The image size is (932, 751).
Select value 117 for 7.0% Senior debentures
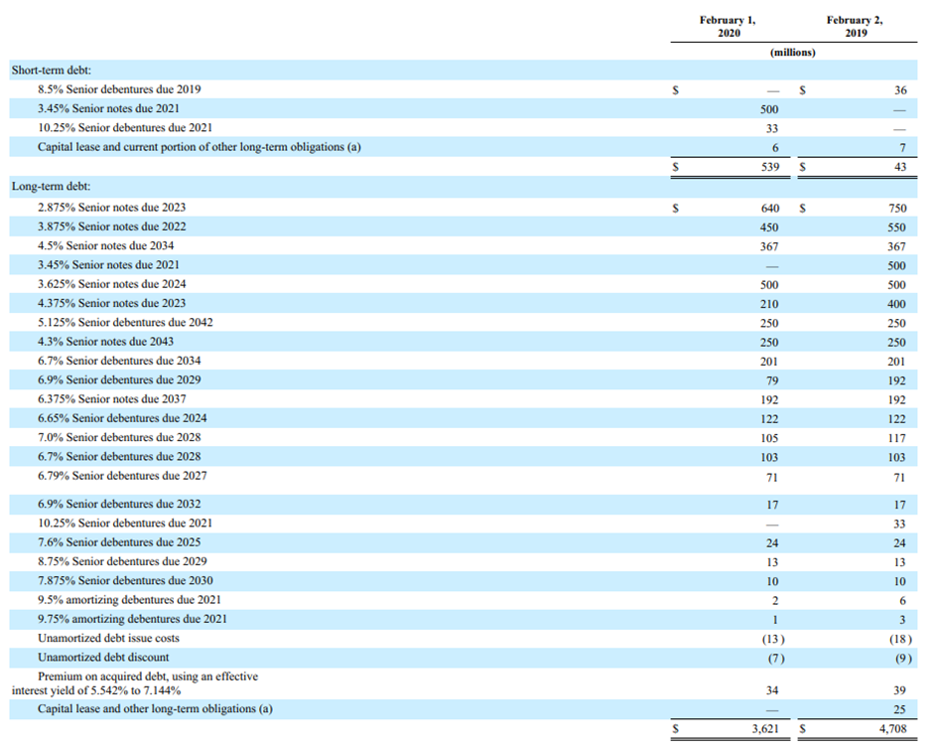click(896, 438)
